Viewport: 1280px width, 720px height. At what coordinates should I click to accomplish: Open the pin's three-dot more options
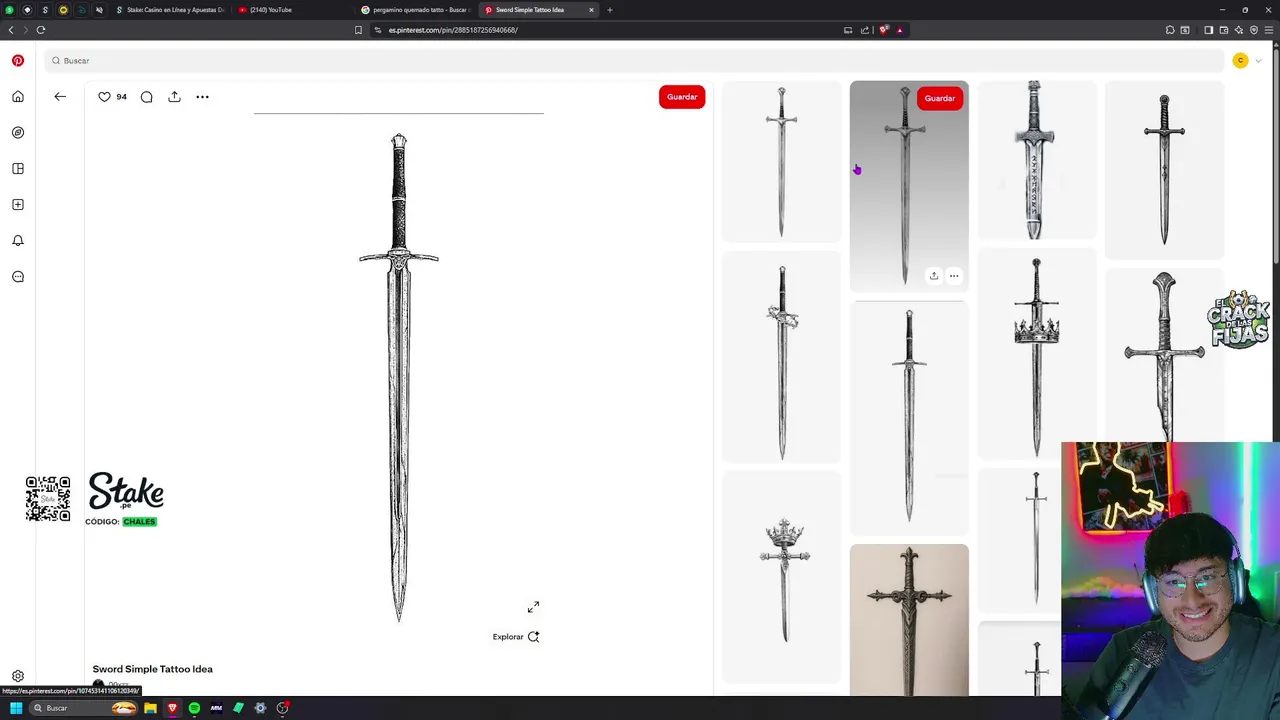click(202, 97)
